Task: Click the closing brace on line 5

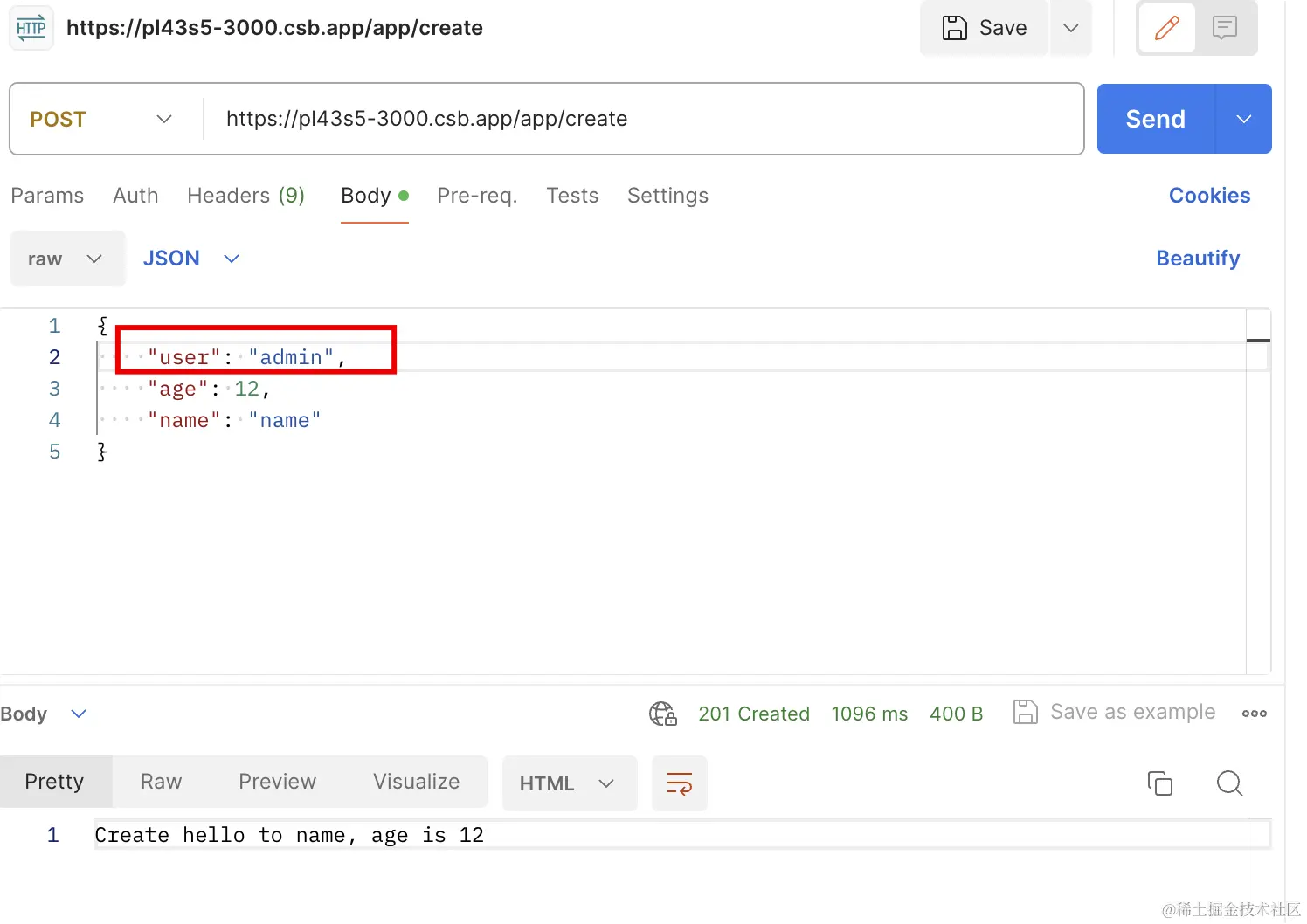Action: (x=102, y=452)
